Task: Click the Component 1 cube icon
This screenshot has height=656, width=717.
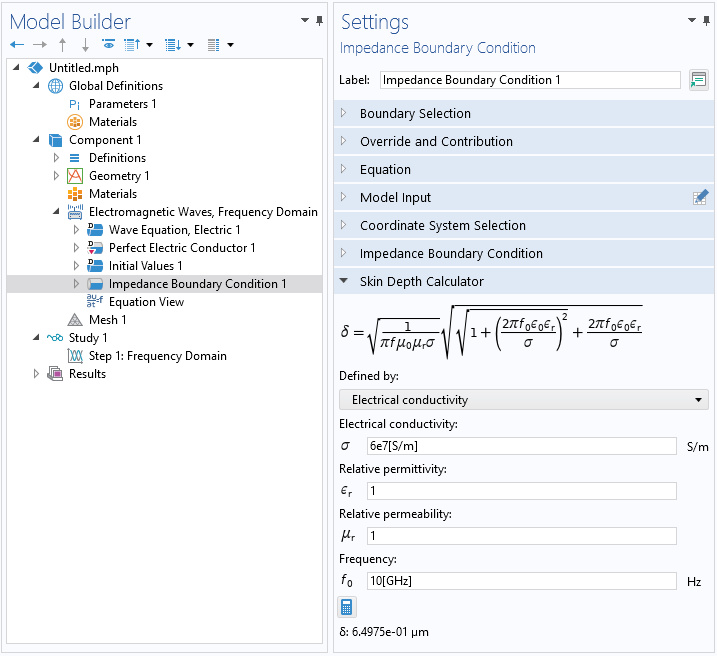Action: click(55, 140)
